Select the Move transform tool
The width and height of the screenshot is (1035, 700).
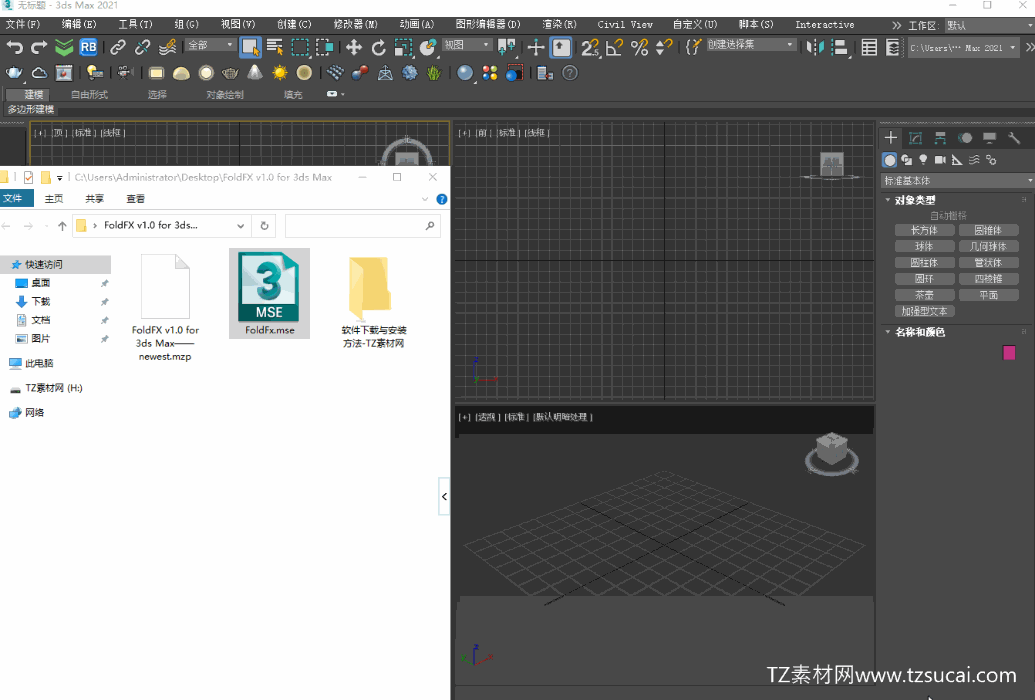[x=354, y=47]
